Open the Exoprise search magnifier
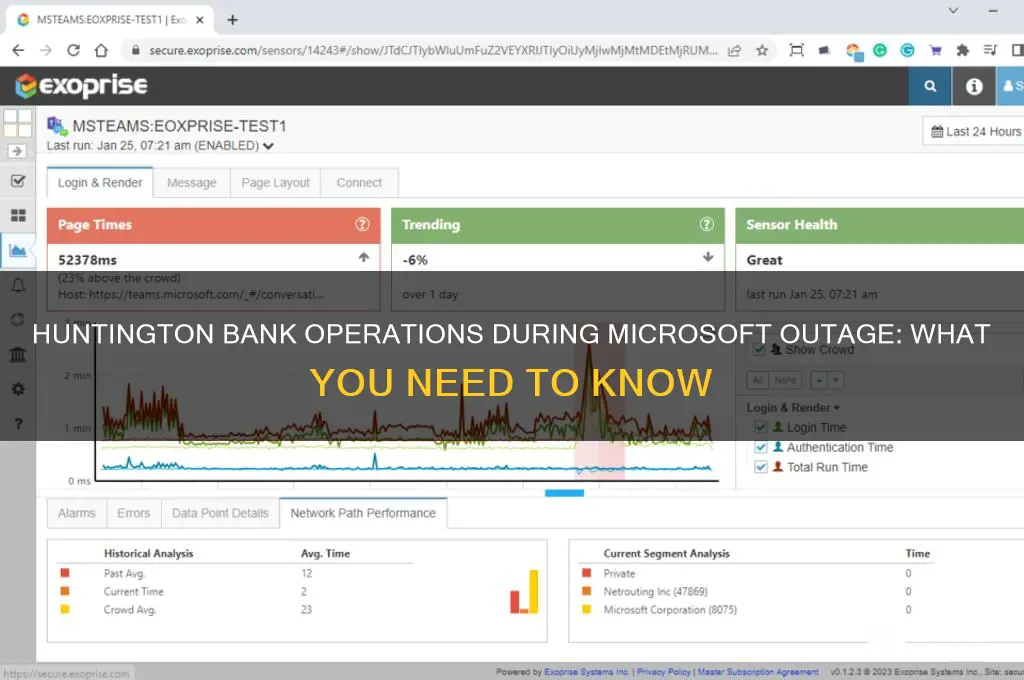 click(x=930, y=86)
